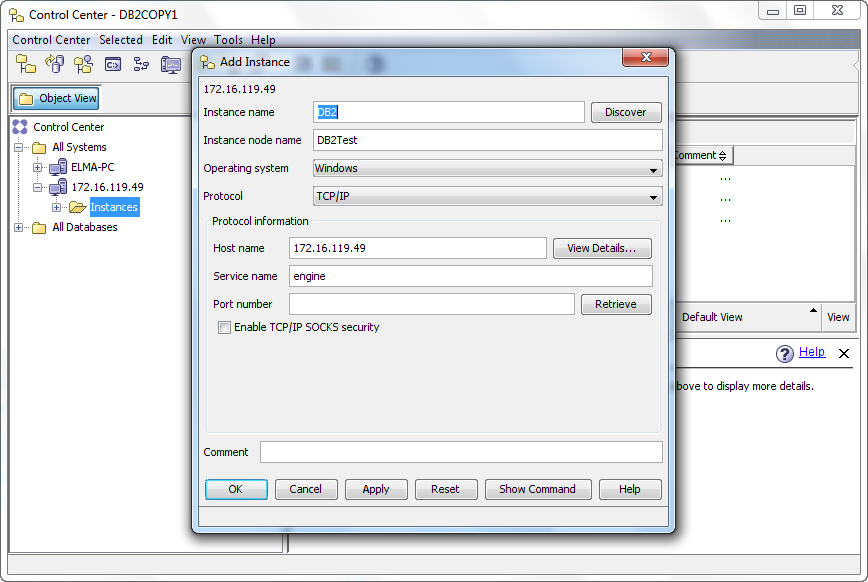
Task: Click the Instances open folder icon
Action: tap(78, 207)
